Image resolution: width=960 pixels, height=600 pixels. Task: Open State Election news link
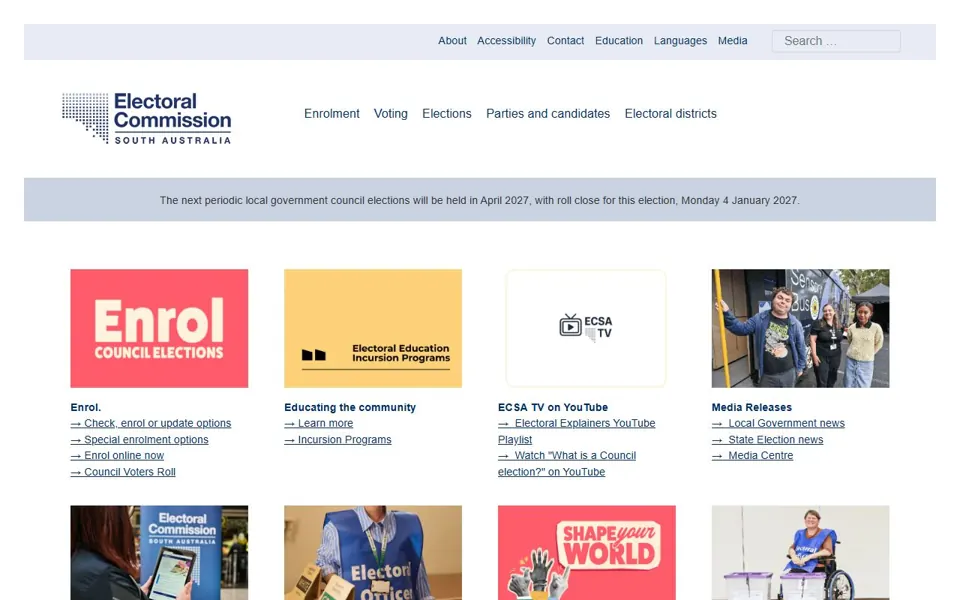pyautogui.click(x=767, y=440)
